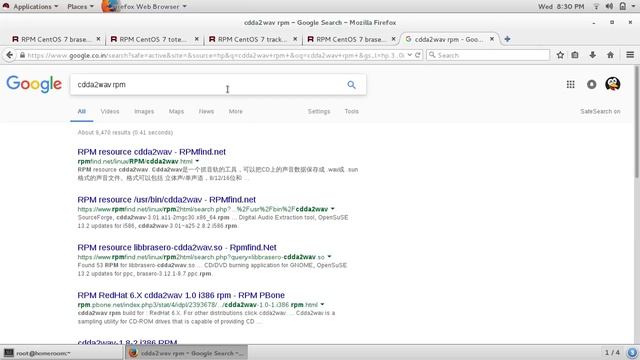Screen dimensions: 640x360
Task: Switch to 'RPM CentOS 7 tote...' tab
Action: pyautogui.click(x=153, y=39)
